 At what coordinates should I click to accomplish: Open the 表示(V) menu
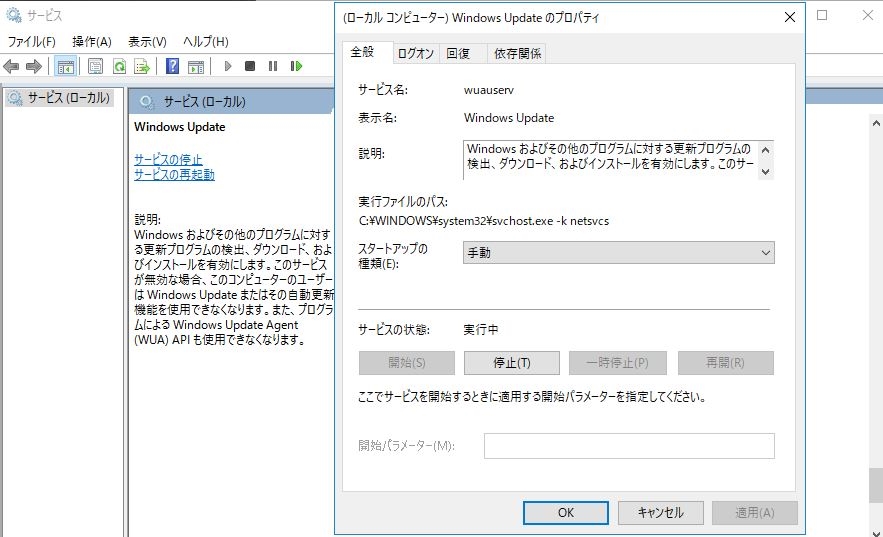tap(148, 42)
